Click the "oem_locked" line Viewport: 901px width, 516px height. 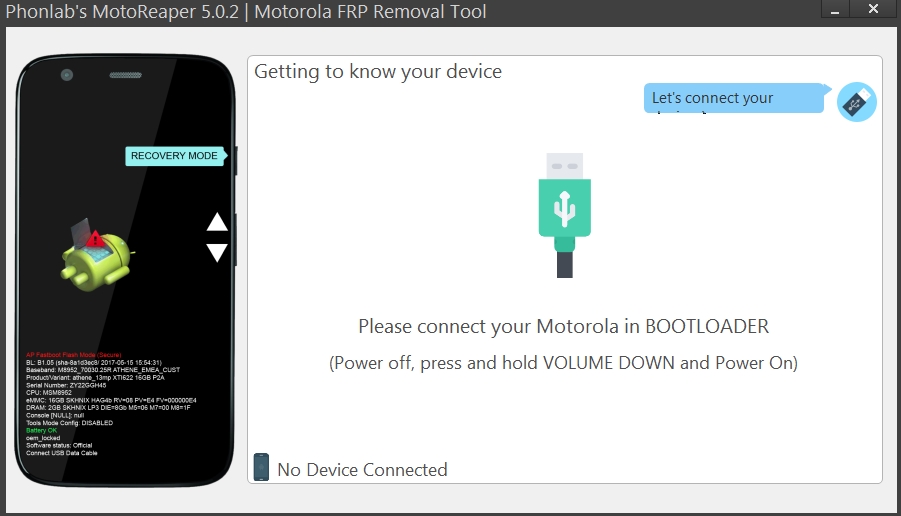pos(43,438)
